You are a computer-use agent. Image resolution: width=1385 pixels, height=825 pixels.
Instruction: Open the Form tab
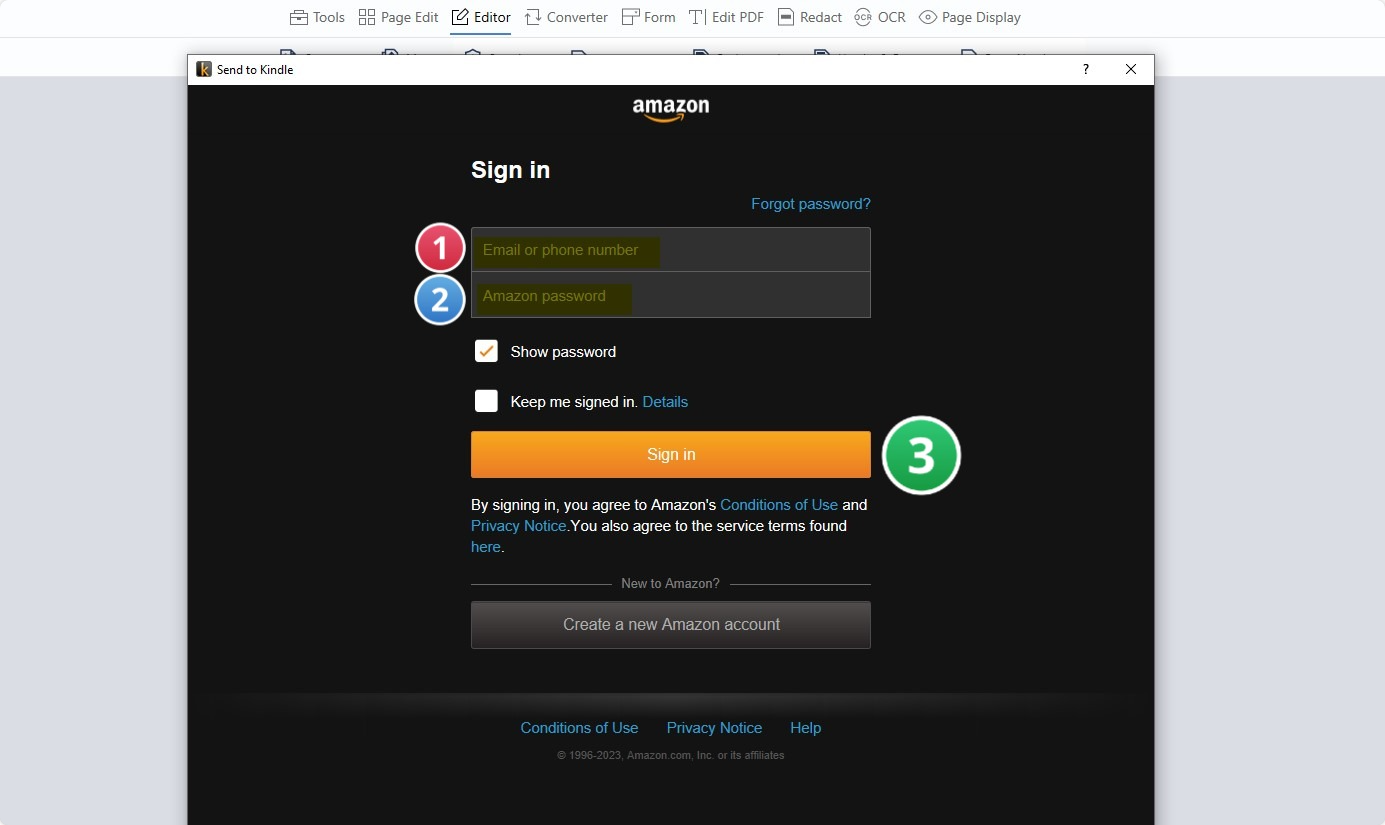click(648, 17)
